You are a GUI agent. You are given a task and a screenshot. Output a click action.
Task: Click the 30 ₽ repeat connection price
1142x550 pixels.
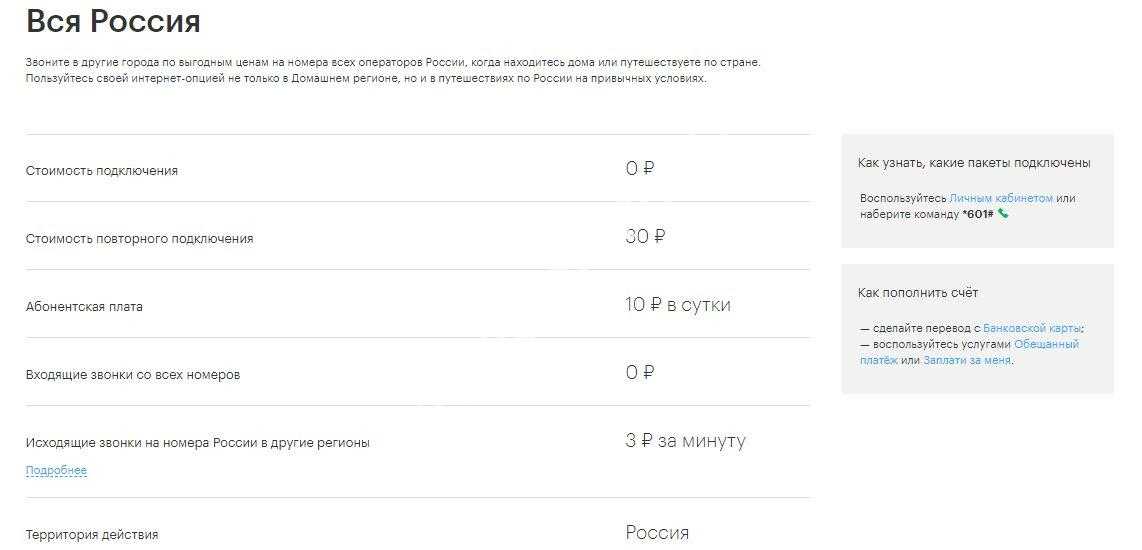645,237
